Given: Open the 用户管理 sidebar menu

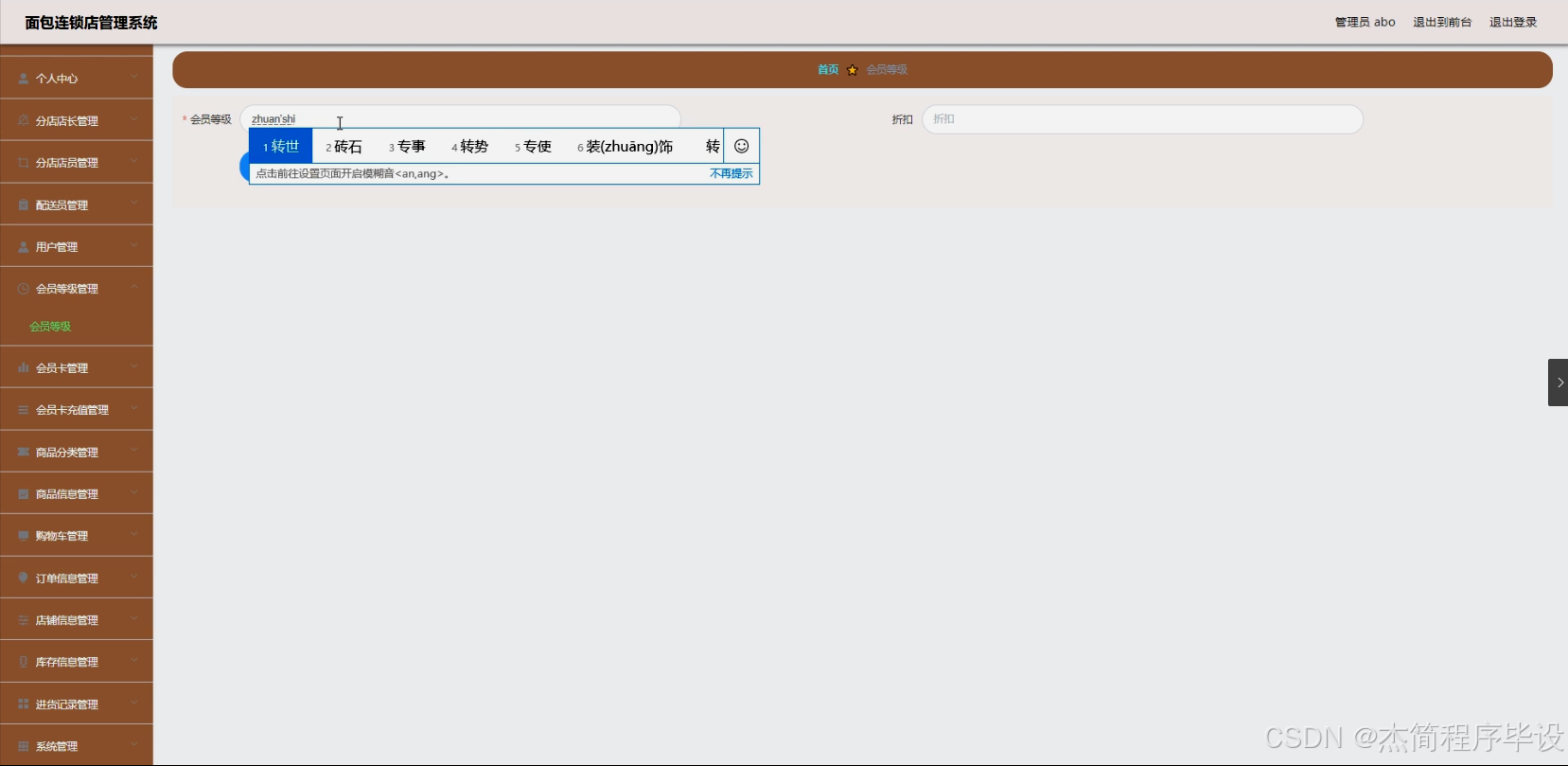Looking at the screenshot, I should (x=77, y=246).
